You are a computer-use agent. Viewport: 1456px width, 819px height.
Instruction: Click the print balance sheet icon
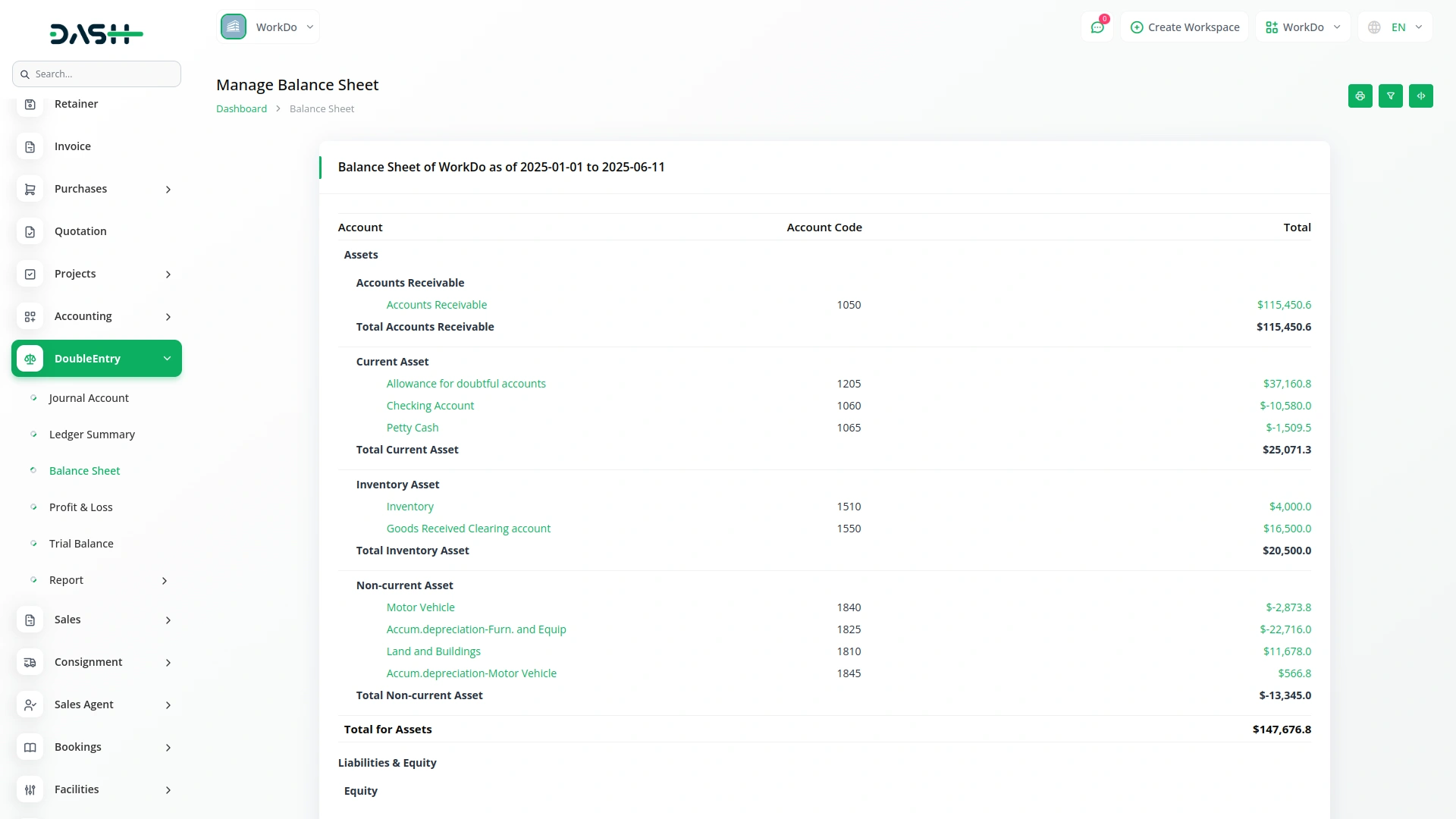[x=1360, y=96]
